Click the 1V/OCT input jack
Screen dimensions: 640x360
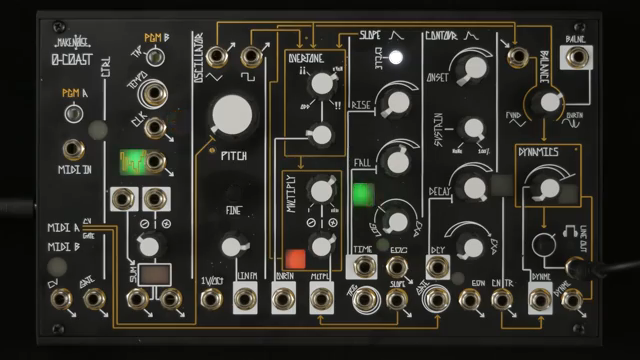pyautogui.click(x=211, y=299)
